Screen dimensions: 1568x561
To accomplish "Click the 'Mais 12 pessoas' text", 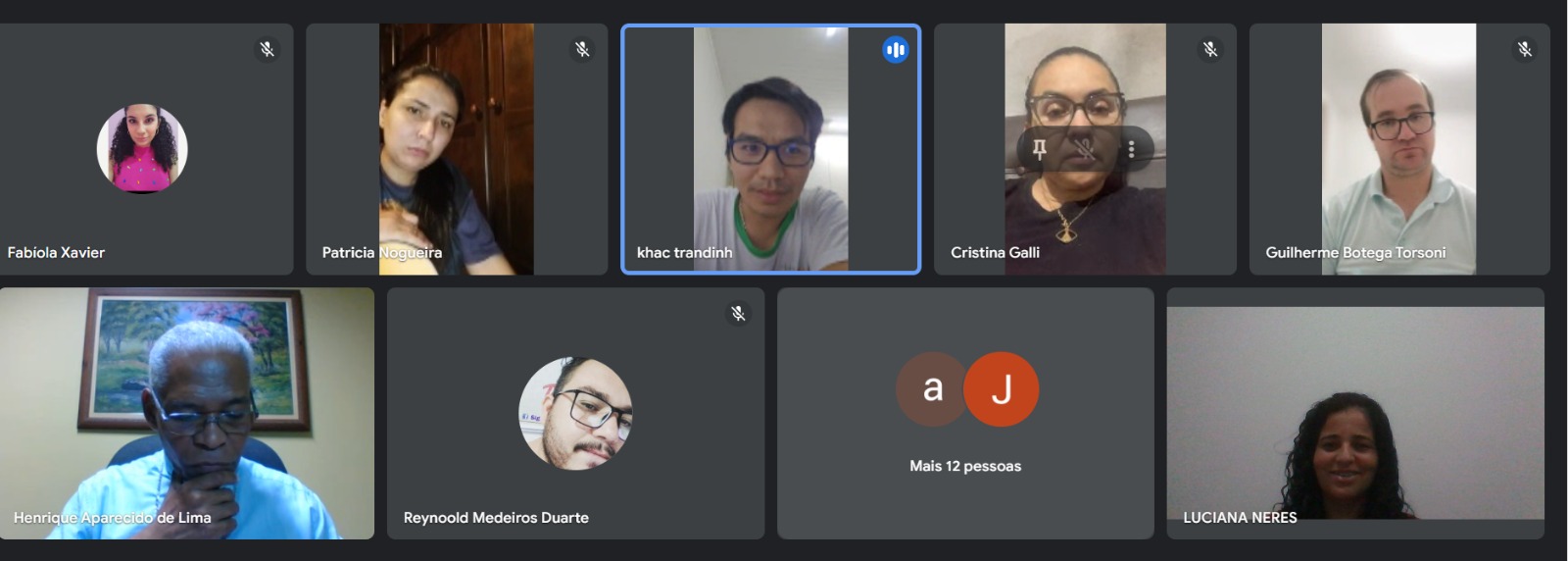I will tap(965, 466).
